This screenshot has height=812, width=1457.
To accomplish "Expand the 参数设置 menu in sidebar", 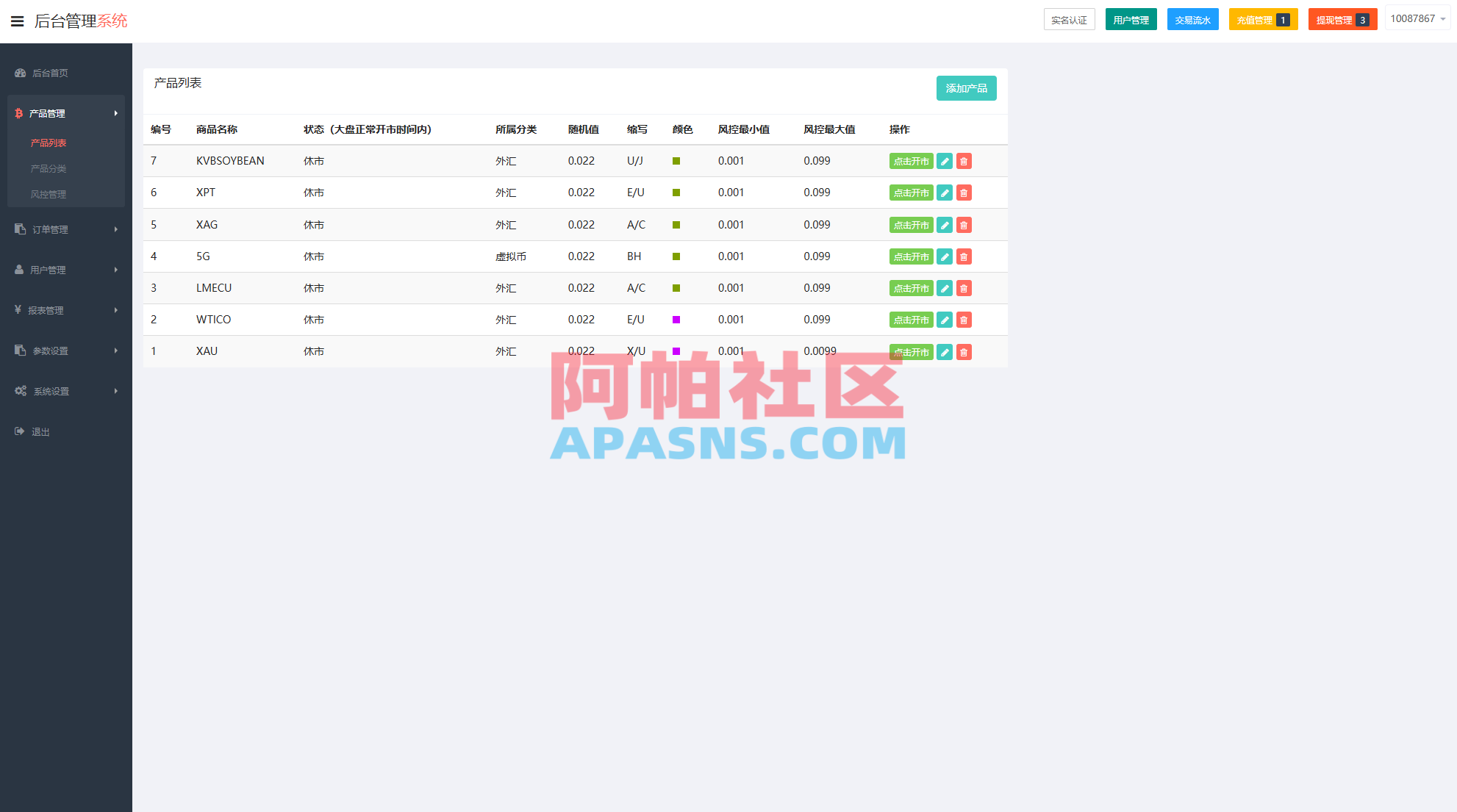I will pos(18,351).
